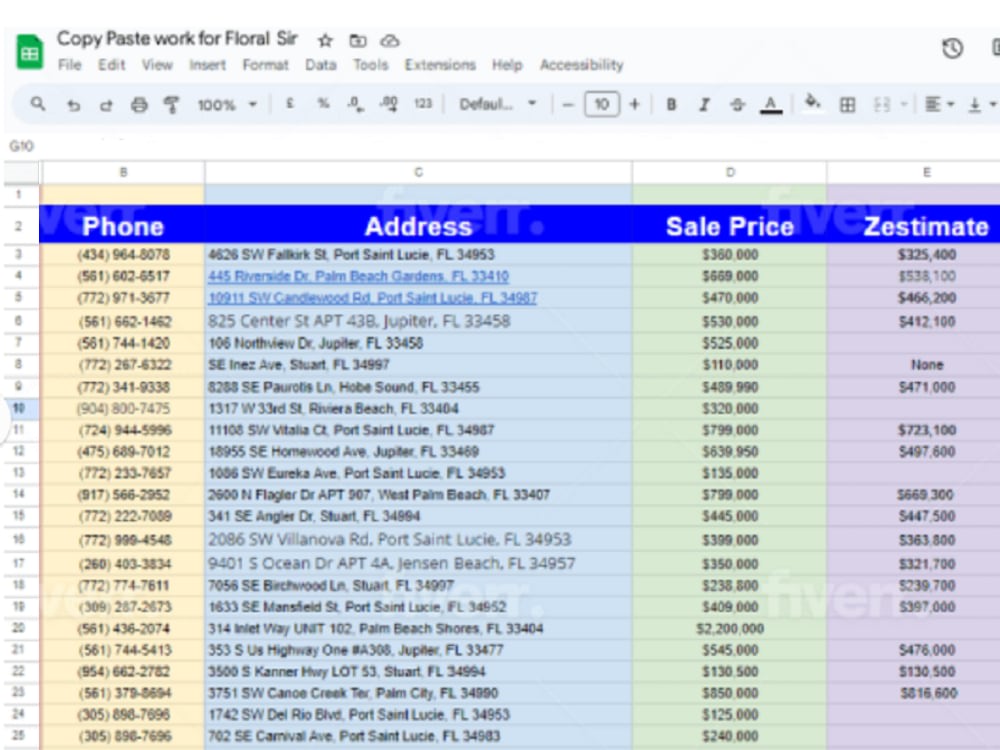Select the $2,200,000 sale price cell
The image size is (1000, 750).
[x=730, y=629]
